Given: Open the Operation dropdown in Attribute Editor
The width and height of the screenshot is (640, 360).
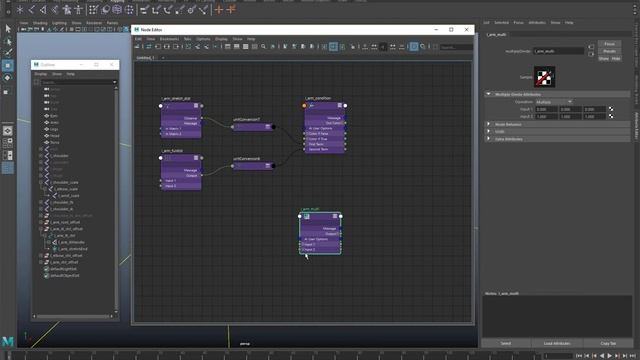Looking at the screenshot, I should pos(554,102).
